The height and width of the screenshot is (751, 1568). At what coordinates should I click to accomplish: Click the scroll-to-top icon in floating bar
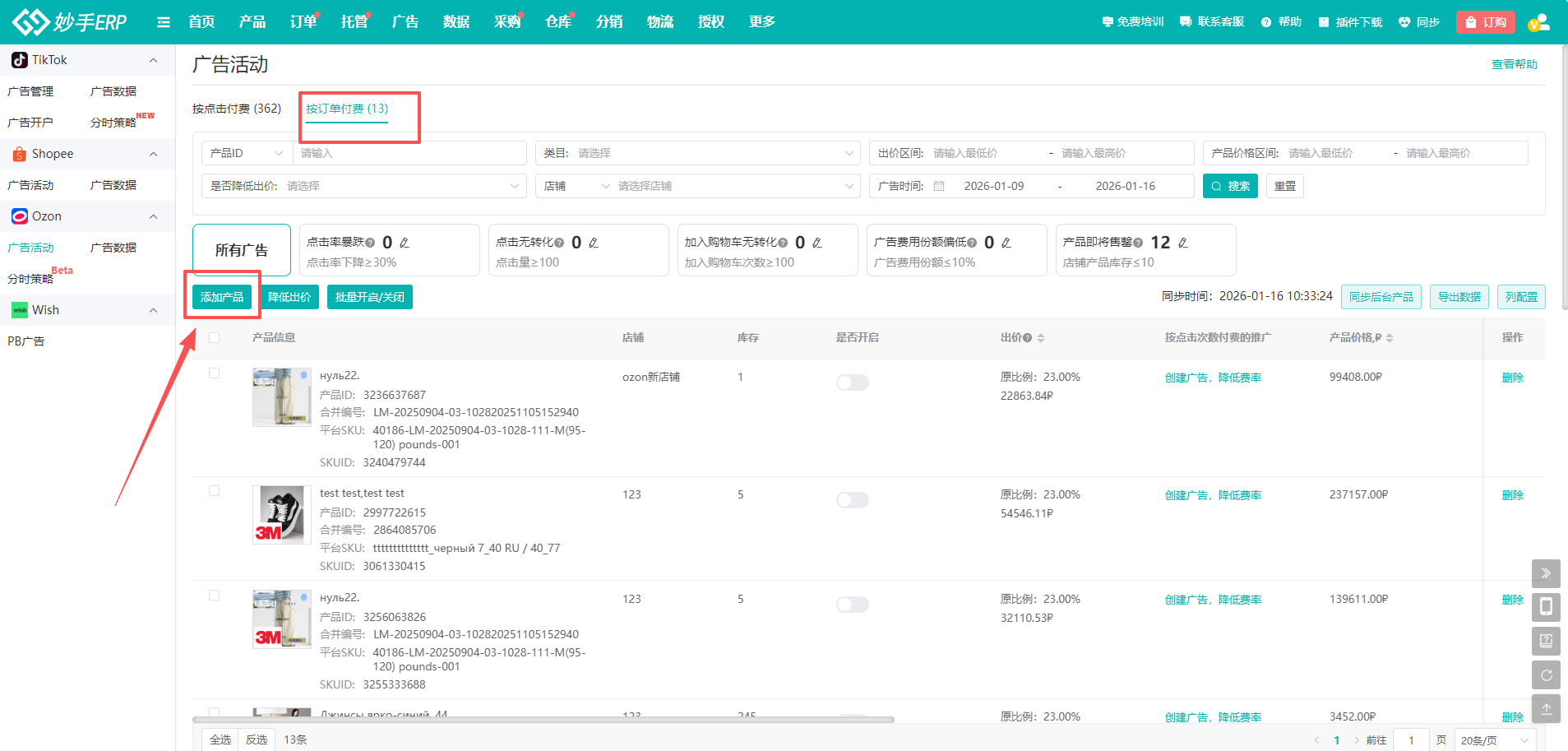coord(1546,709)
